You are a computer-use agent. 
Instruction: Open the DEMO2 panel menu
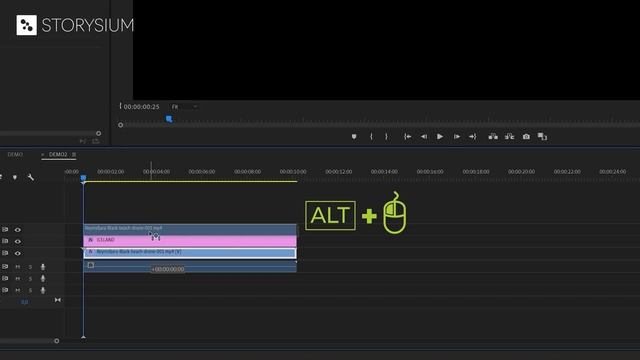74,154
